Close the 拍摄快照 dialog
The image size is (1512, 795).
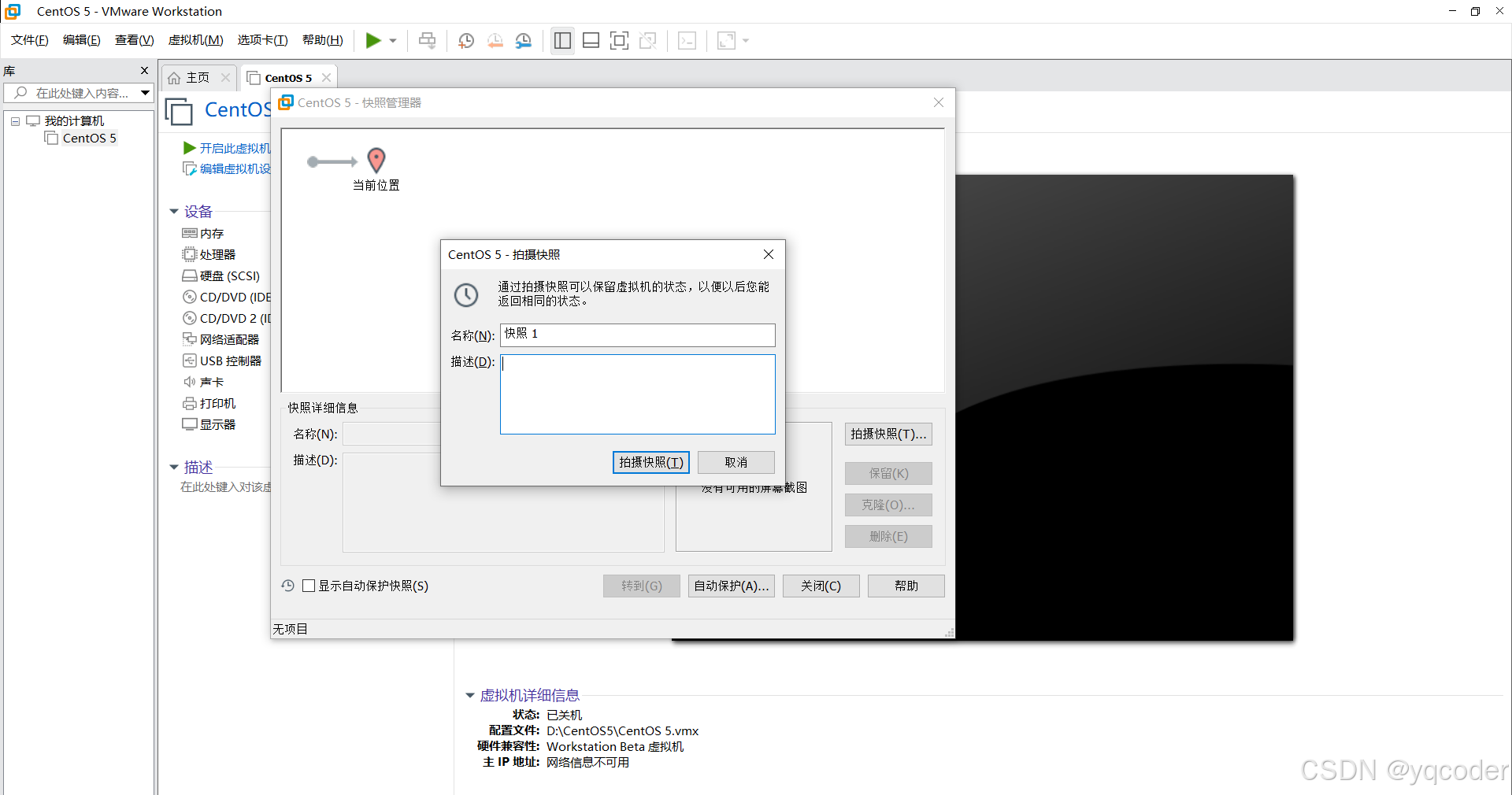(x=769, y=254)
